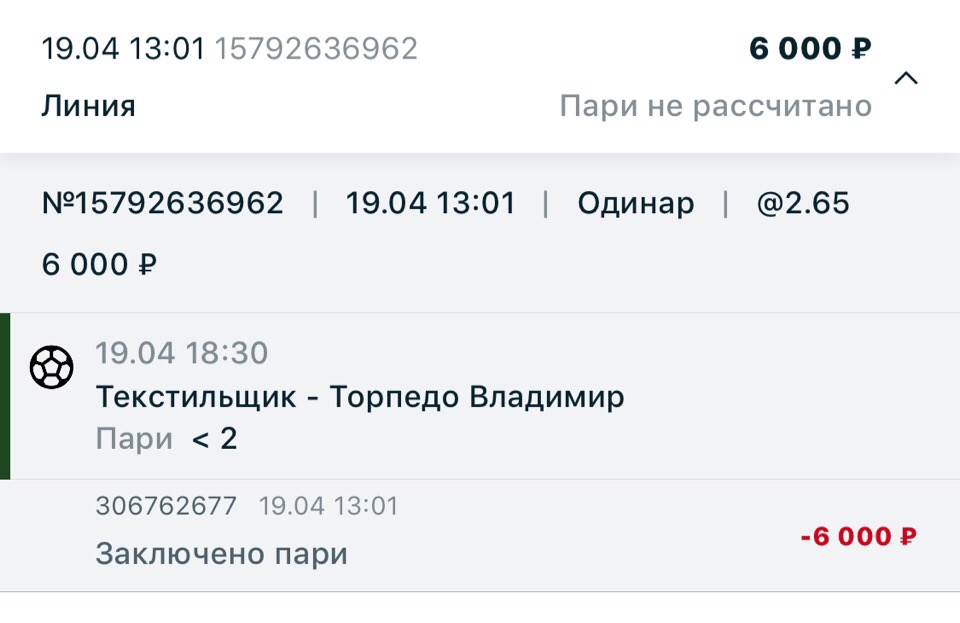Tap the match start time 19.04 18:30
Screen dimensions: 960x623
pos(182,353)
